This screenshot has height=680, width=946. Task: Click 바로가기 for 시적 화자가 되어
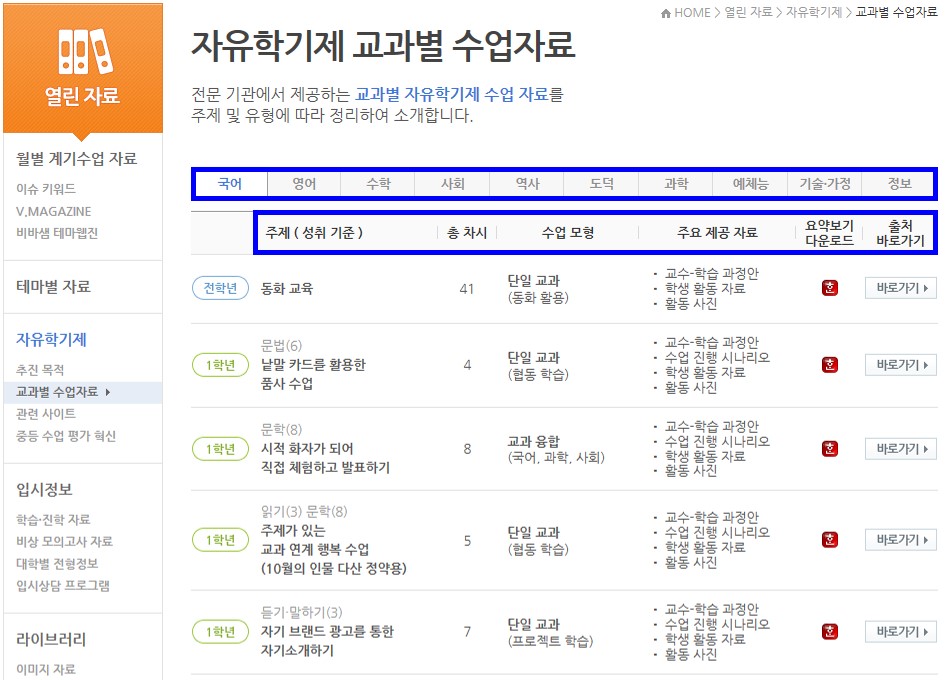(x=901, y=448)
